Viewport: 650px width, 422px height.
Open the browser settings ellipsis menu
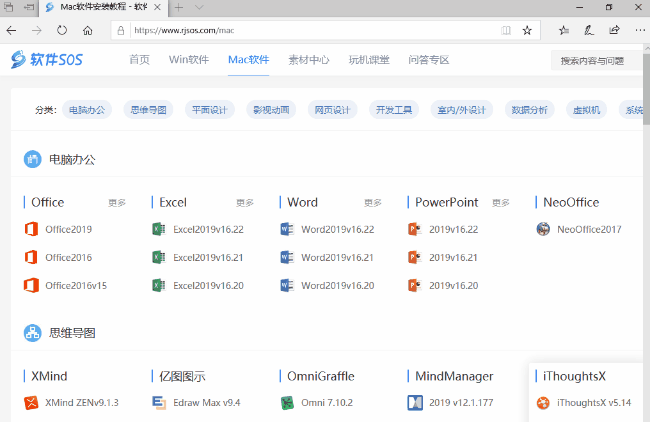(640, 30)
